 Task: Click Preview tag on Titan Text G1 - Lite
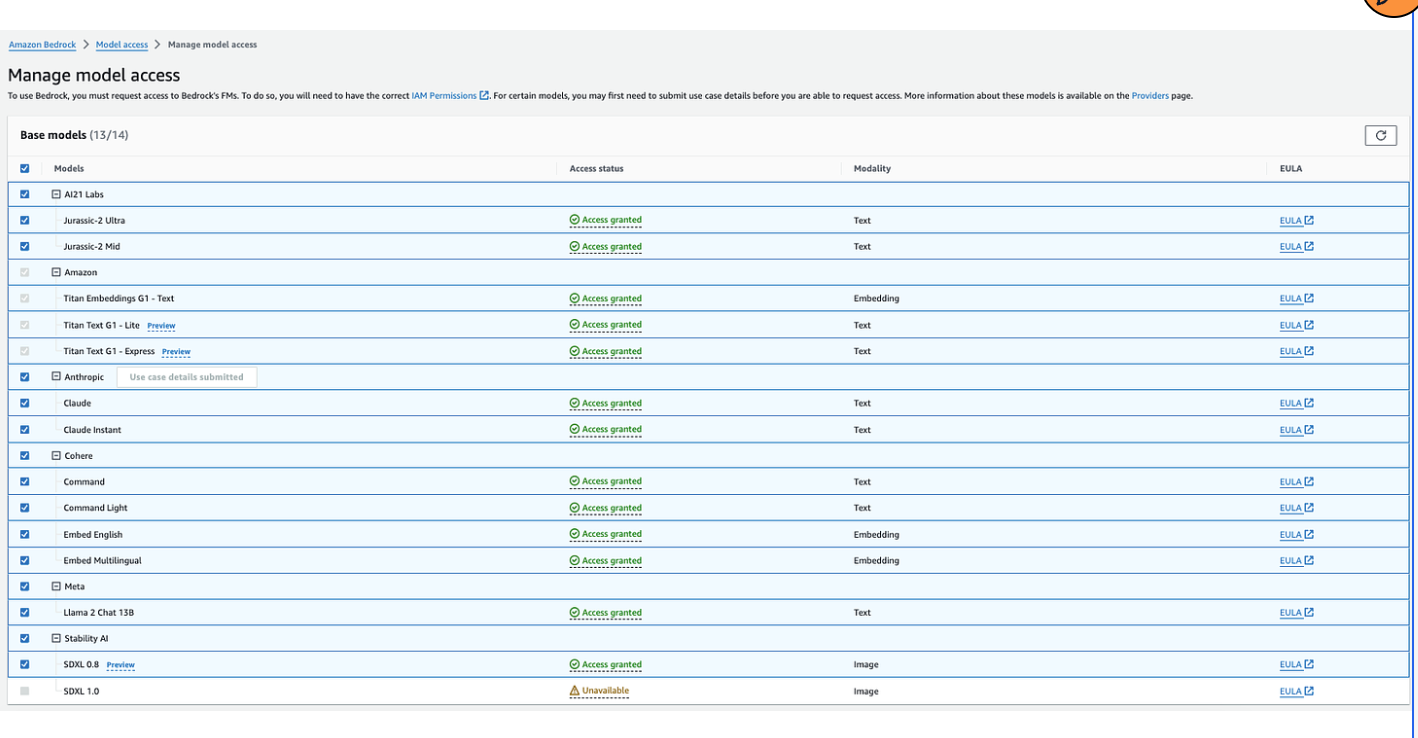point(161,325)
